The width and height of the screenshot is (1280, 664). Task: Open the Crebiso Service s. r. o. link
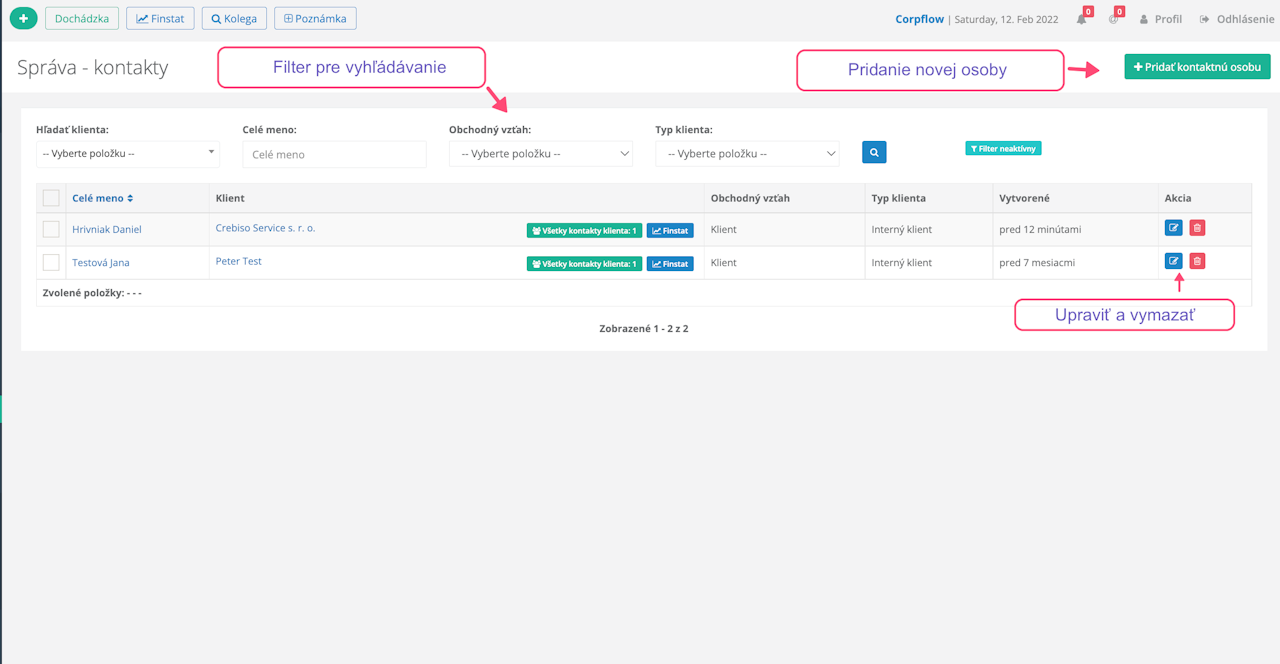265,228
